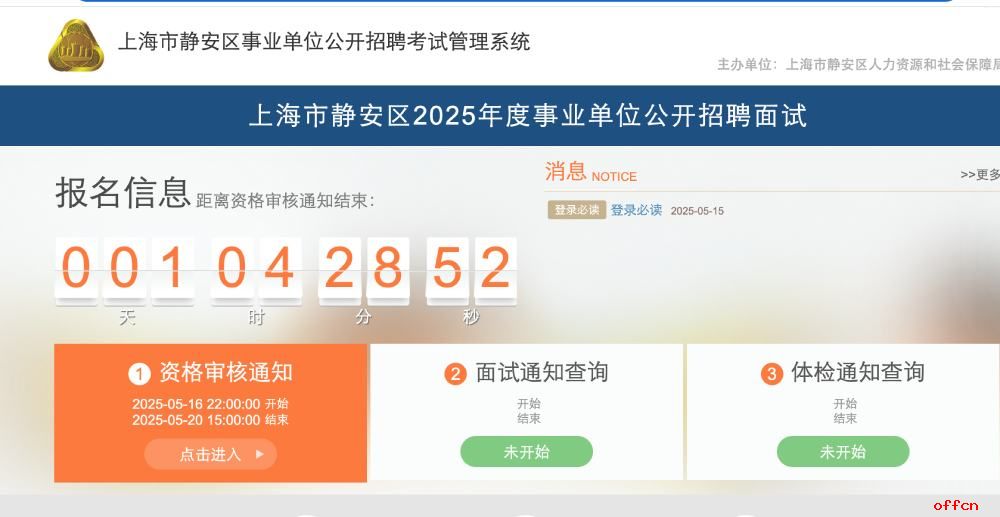The height and width of the screenshot is (517, 1000).
Task: Click the 登录必读 tan tag badge
Action: coord(577,210)
